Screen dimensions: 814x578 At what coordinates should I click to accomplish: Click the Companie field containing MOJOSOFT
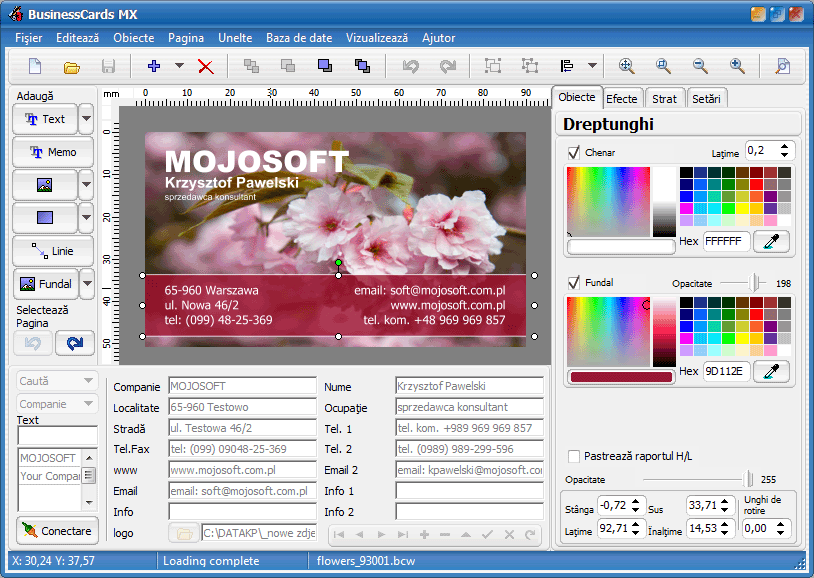click(x=242, y=386)
